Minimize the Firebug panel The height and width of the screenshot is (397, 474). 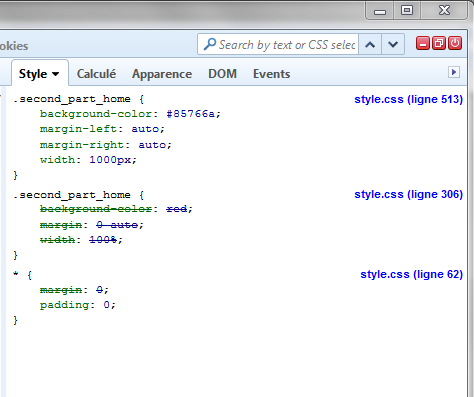pos(423,43)
